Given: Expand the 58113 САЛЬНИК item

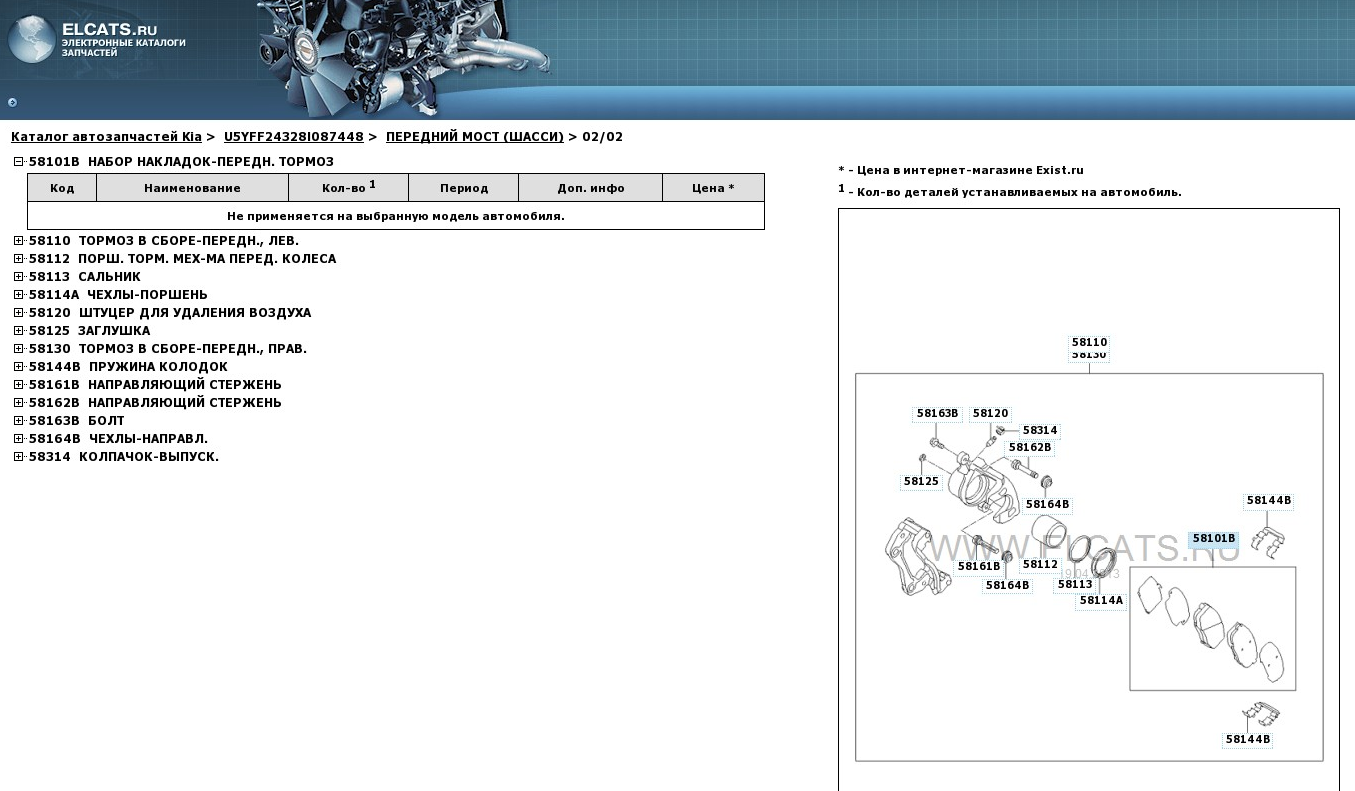Looking at the screenshot, I should pyautogui.click(x=18, y=277).
